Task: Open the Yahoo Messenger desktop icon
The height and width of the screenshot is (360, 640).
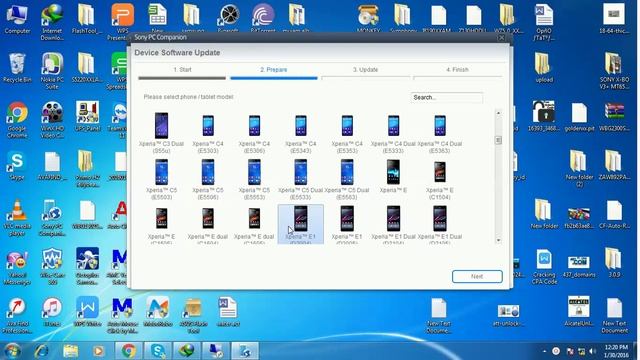Action: tap(17, 267)
